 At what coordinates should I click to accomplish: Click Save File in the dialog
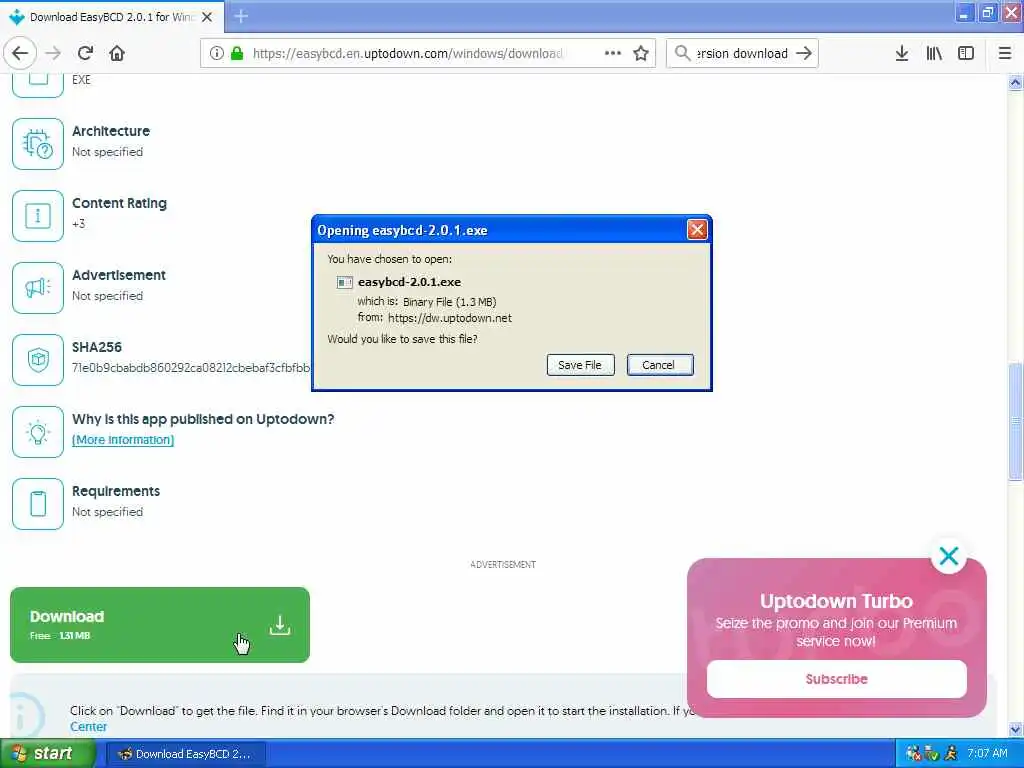coord(580,365)
